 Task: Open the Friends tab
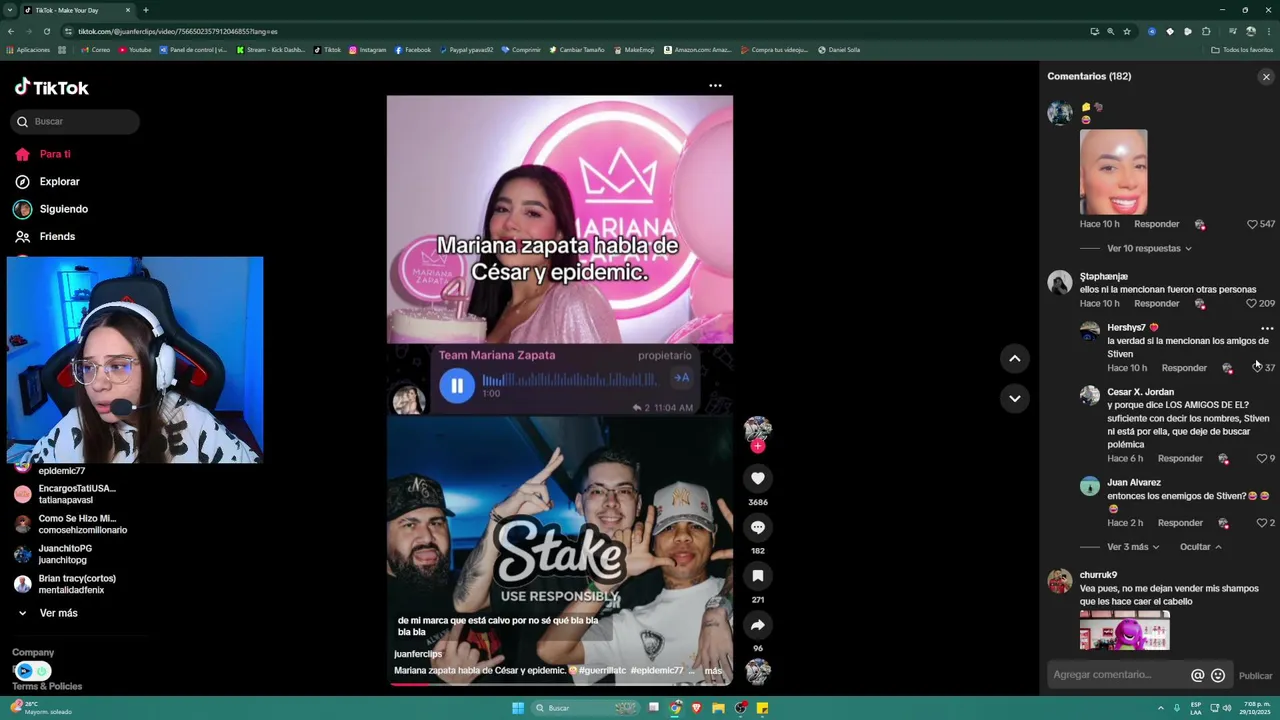(x=45, y=236)
